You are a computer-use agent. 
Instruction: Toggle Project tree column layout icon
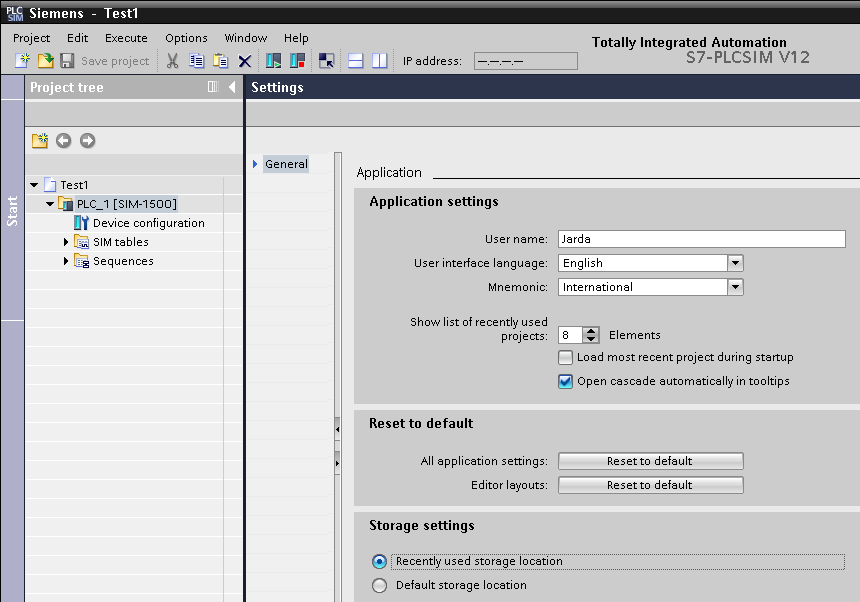point(213,87)
